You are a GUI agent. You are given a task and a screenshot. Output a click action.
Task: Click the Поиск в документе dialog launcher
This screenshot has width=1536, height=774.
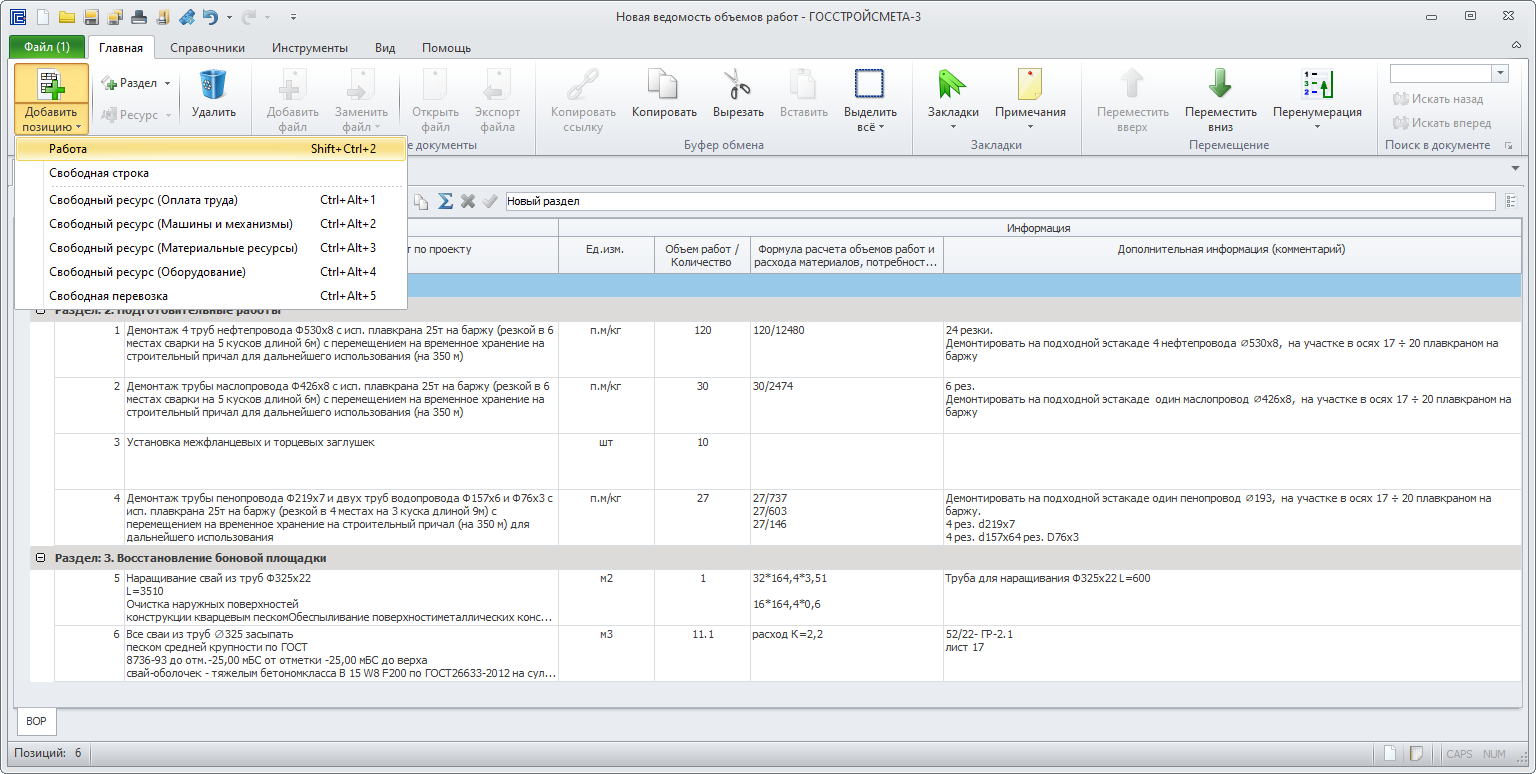pos(1508,146)
